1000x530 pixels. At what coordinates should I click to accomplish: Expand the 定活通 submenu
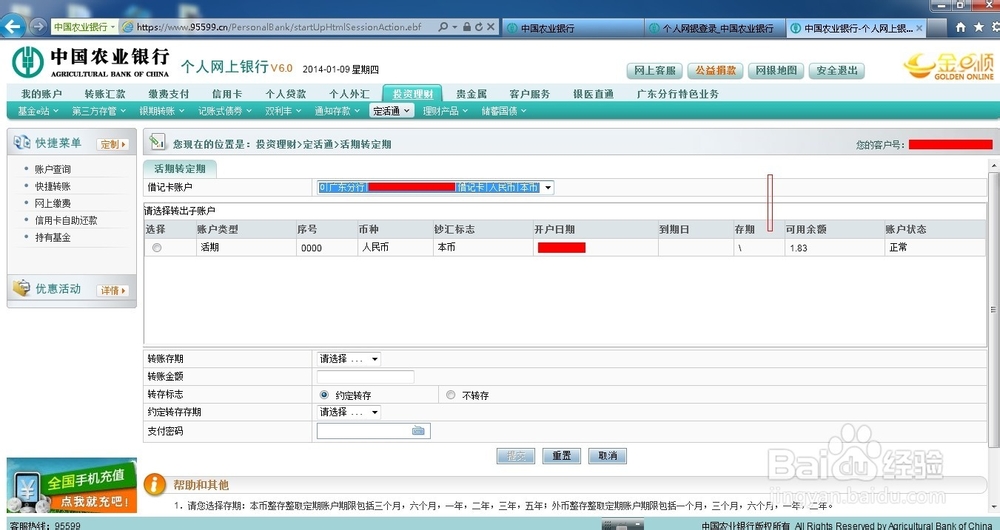(x=392, y=111)
